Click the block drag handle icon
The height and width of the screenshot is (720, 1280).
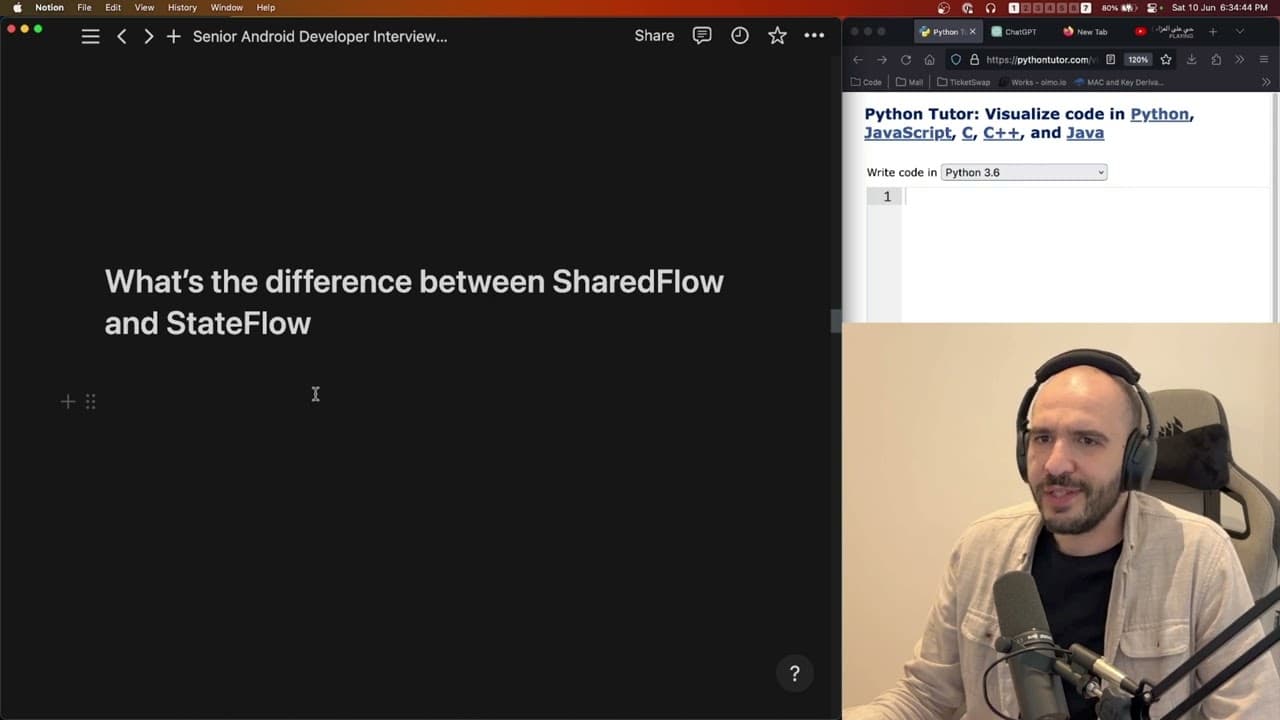click(90, 401)
